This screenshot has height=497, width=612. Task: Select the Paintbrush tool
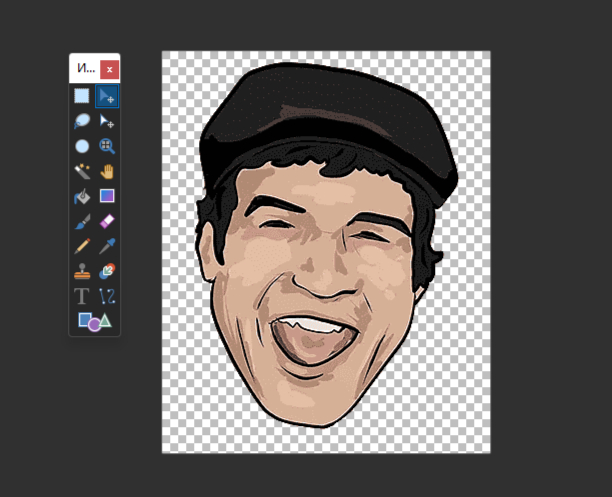pyautogui.click(x=82, y=221)
